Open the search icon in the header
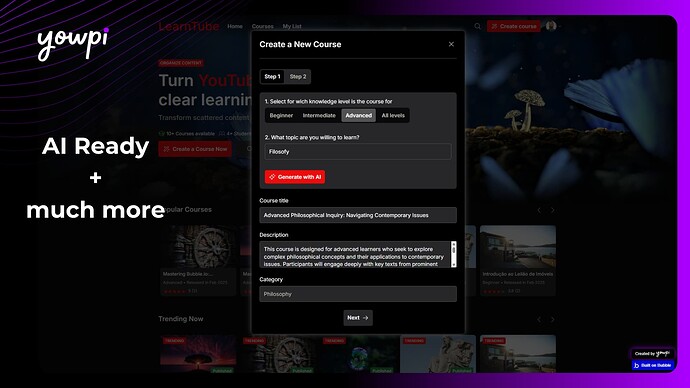Viewport: 690px width, 388px height. (477, 26)
